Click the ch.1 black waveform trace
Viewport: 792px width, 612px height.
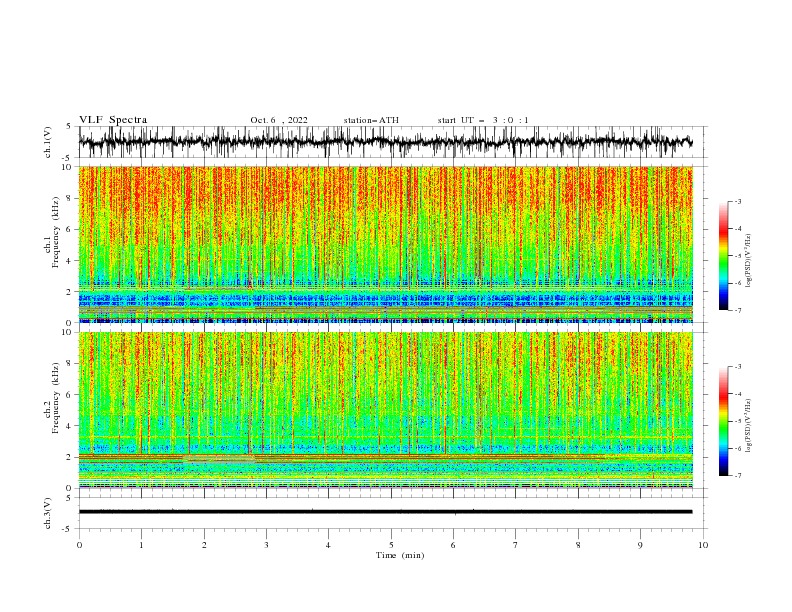(385, 142)
